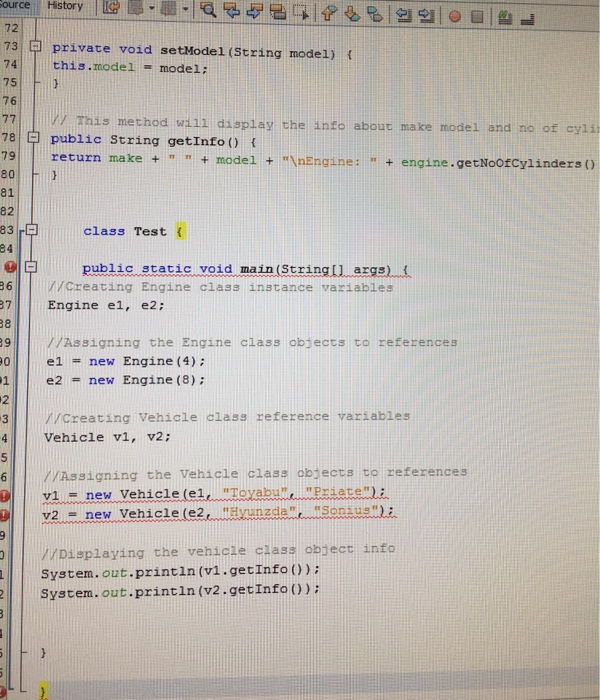
Task: Click error glyph beside main method line
Action: 10,267
